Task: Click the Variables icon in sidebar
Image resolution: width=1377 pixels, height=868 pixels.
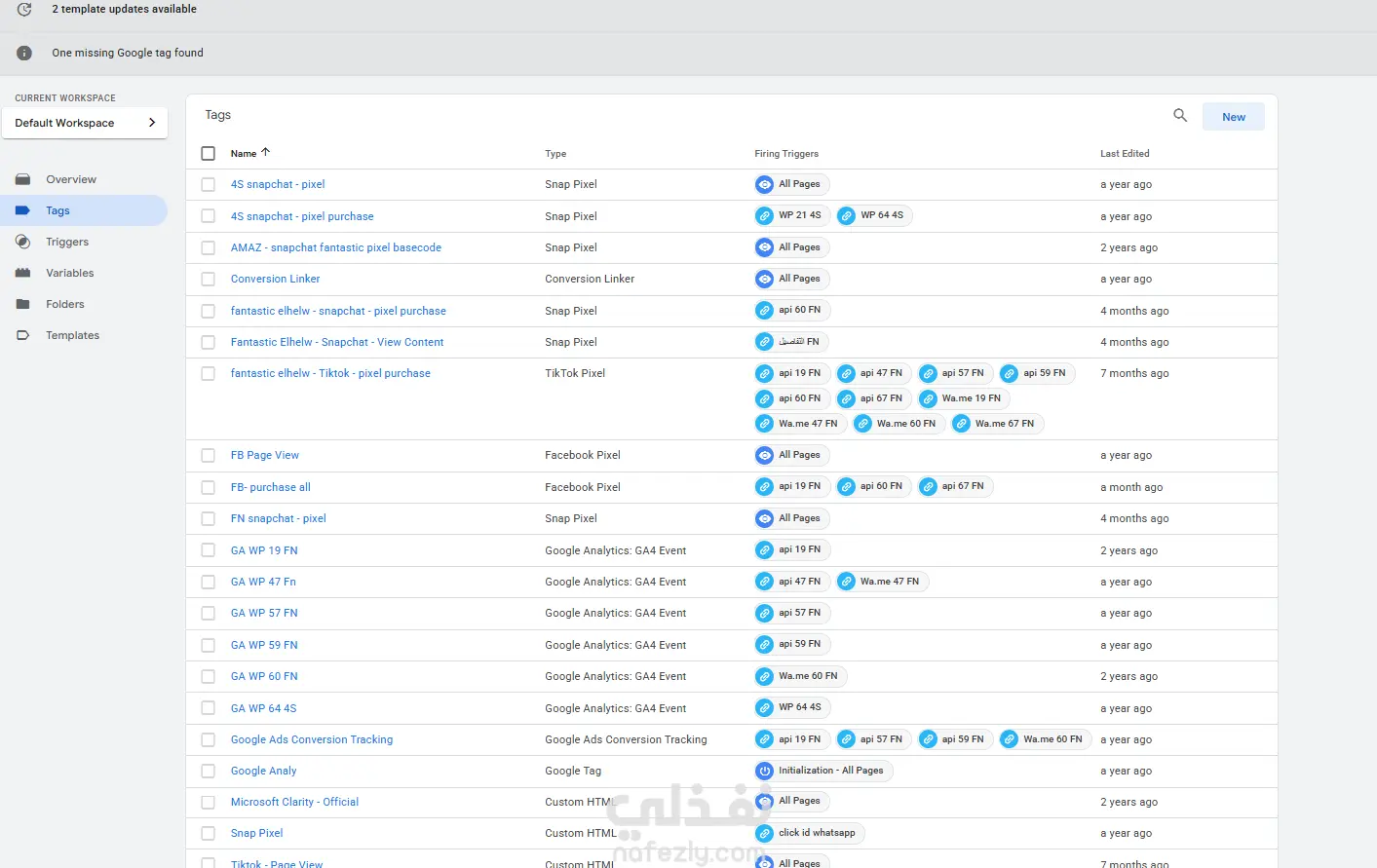Action: (23, 273)
